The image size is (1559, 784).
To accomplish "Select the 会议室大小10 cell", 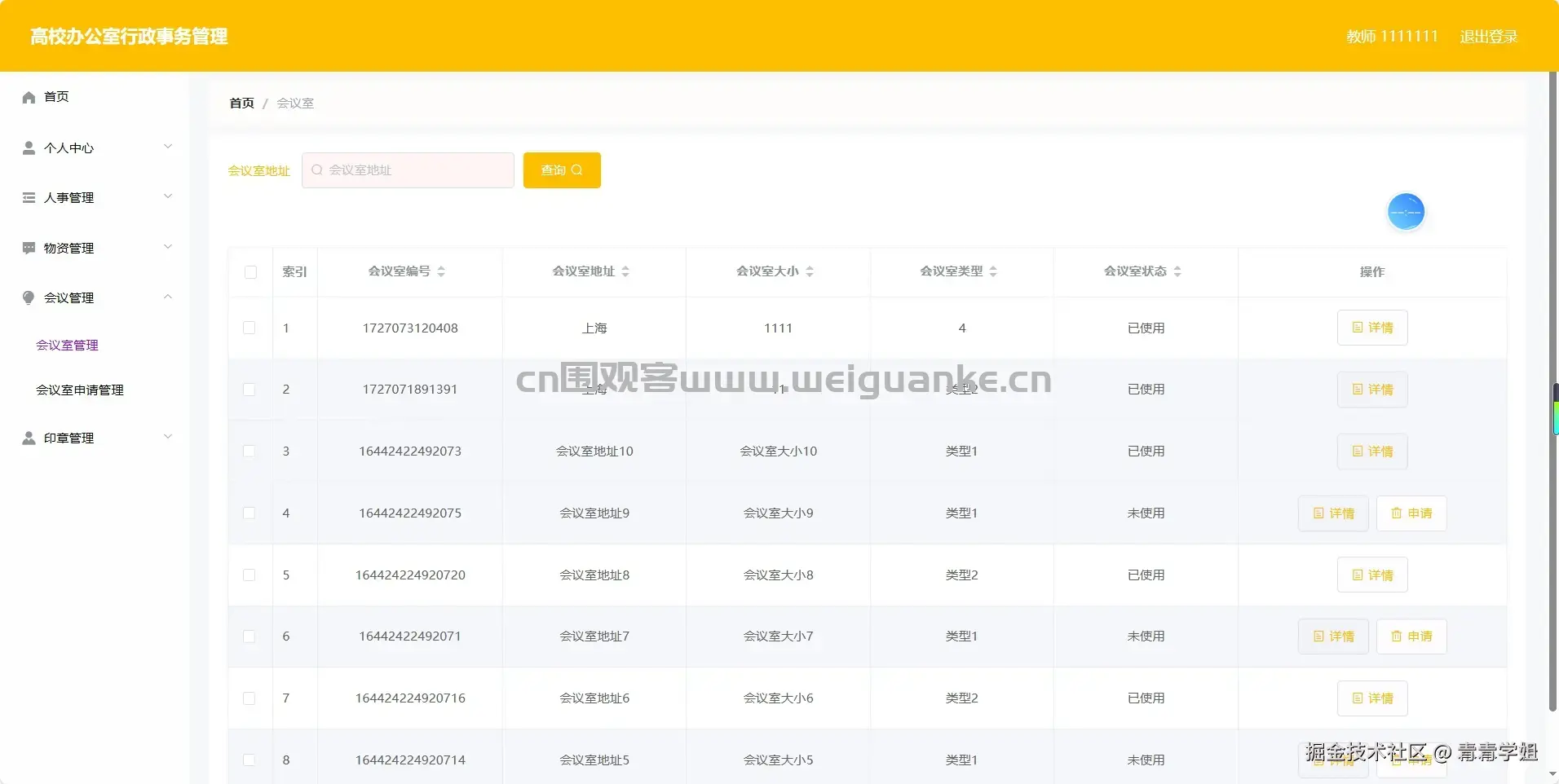I will 779,451.
